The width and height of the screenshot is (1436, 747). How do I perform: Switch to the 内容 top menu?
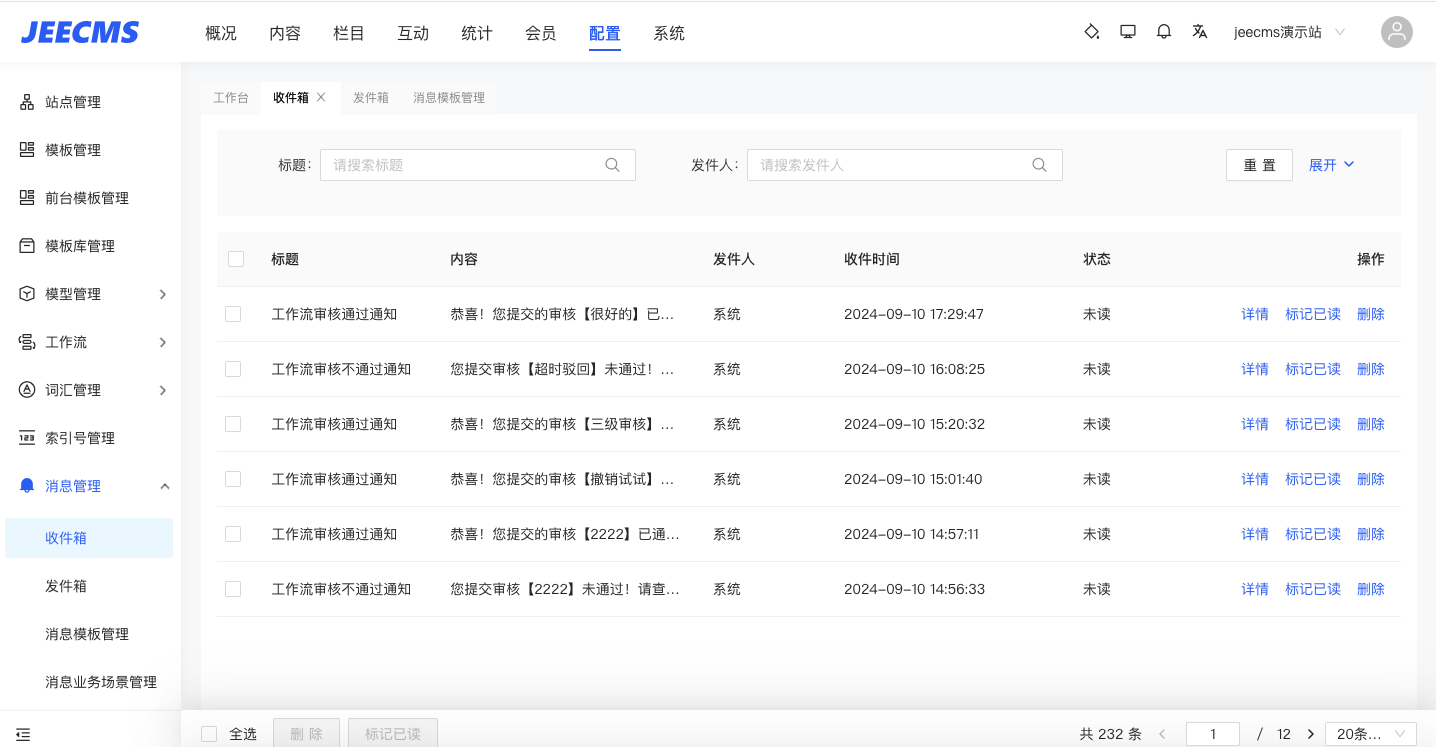click(285, 33)
